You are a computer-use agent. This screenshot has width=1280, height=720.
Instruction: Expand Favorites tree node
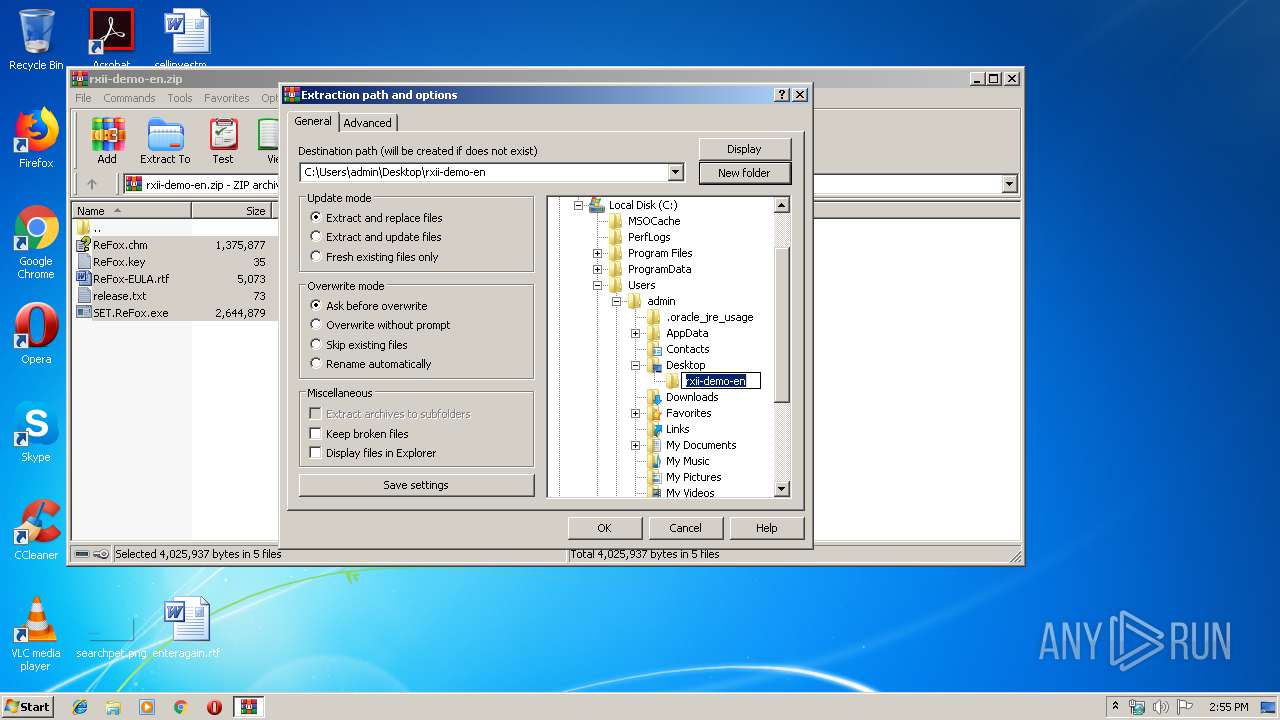pos(635,413)
